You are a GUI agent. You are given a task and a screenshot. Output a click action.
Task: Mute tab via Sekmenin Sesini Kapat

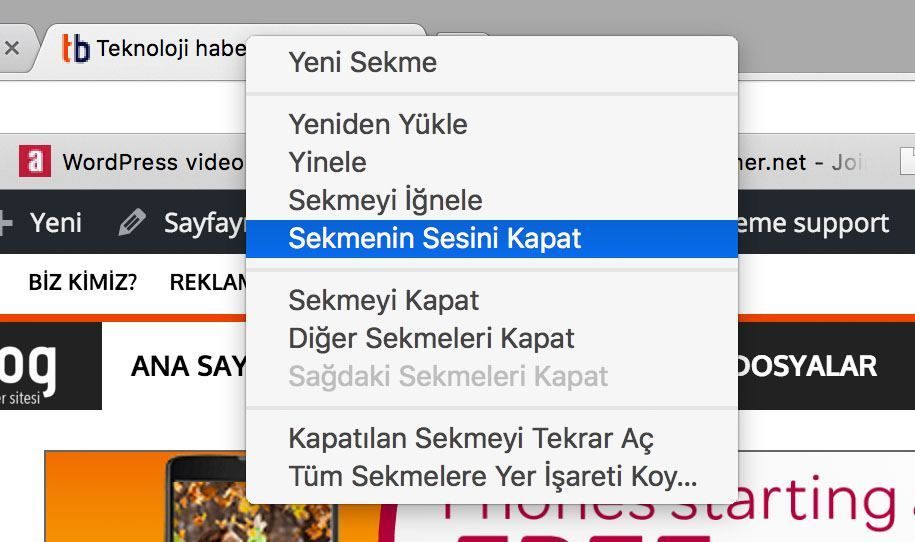[x=434, y=239]
